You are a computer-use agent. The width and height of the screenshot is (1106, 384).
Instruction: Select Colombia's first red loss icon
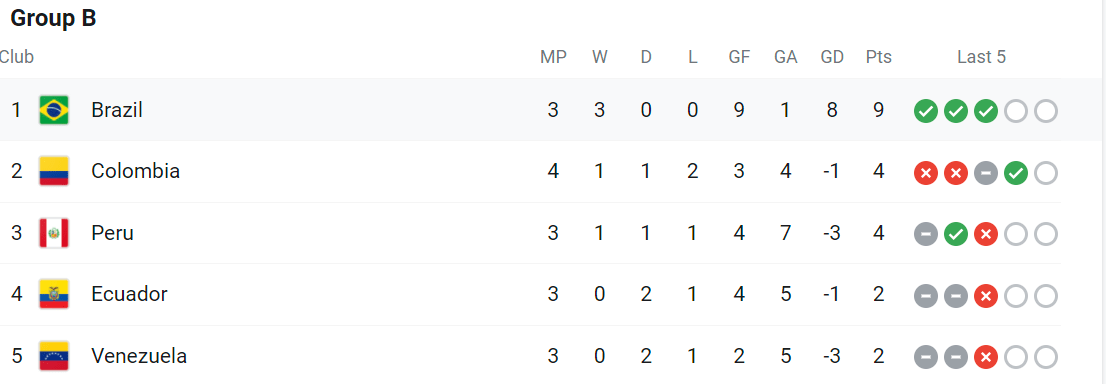coord(925,173)
